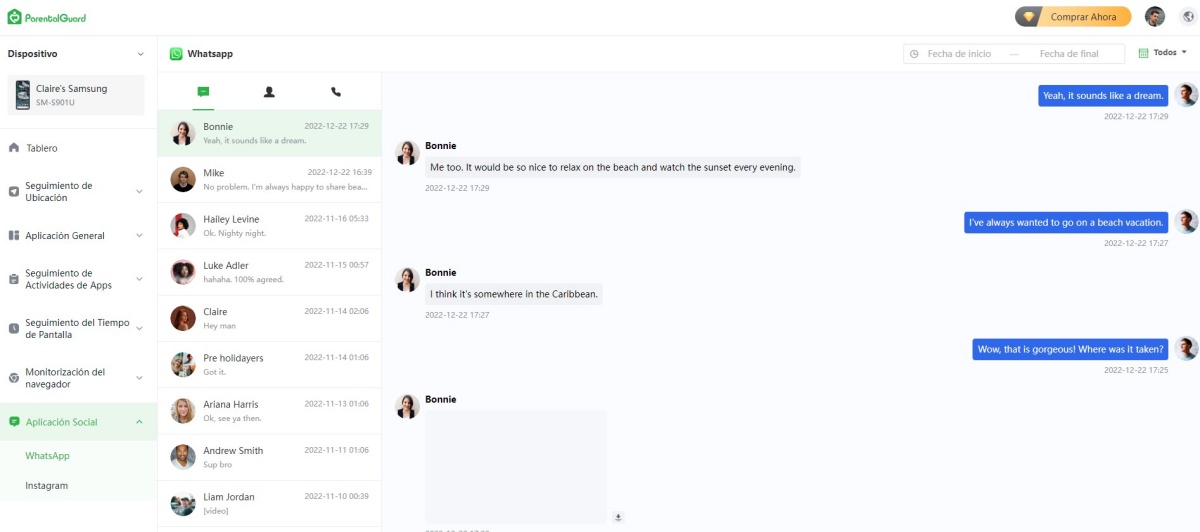
Task: Open the call log phone icon
Action: (336, 92)
